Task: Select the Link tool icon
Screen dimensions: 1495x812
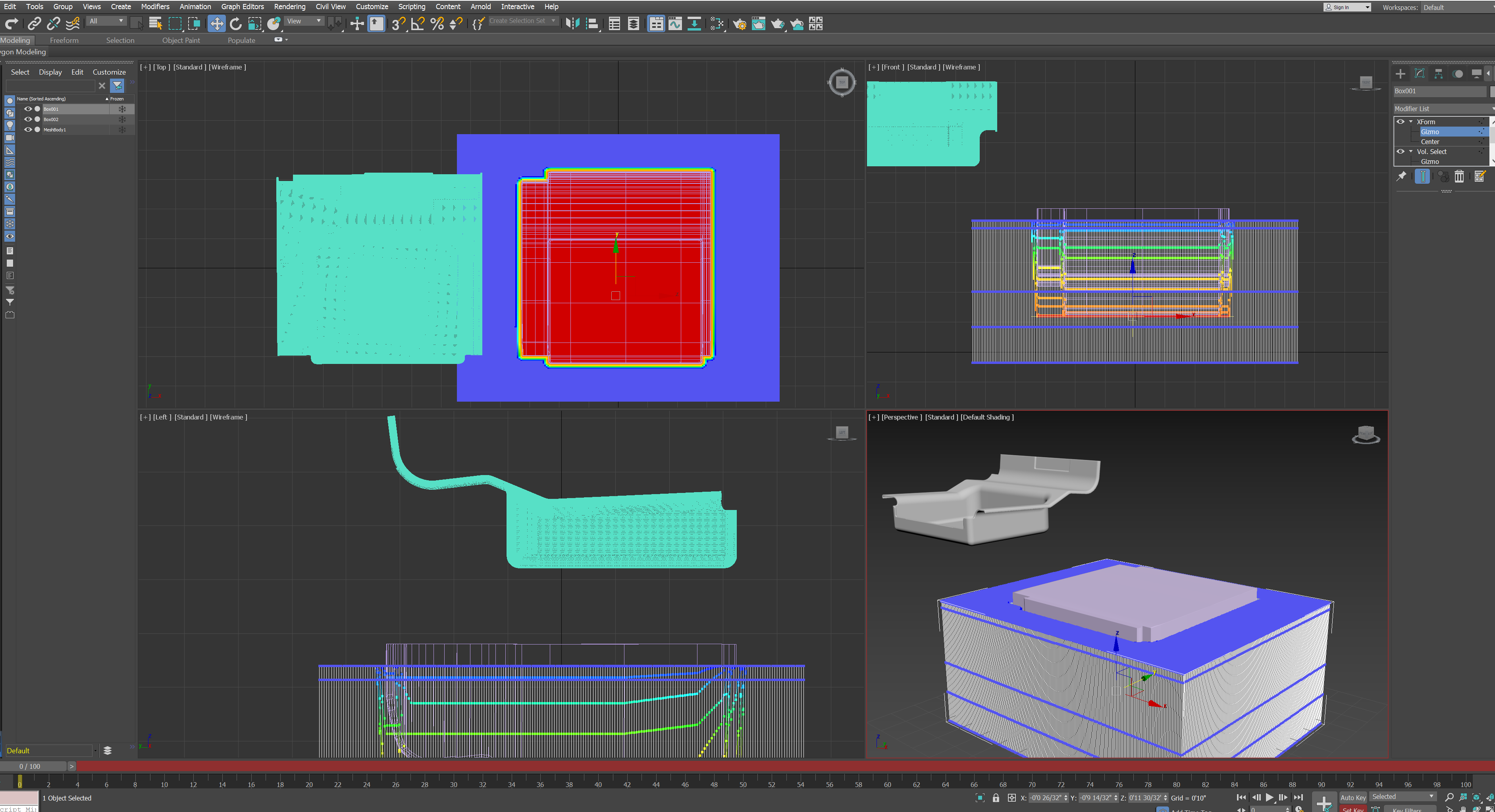Action: [34, 23]
